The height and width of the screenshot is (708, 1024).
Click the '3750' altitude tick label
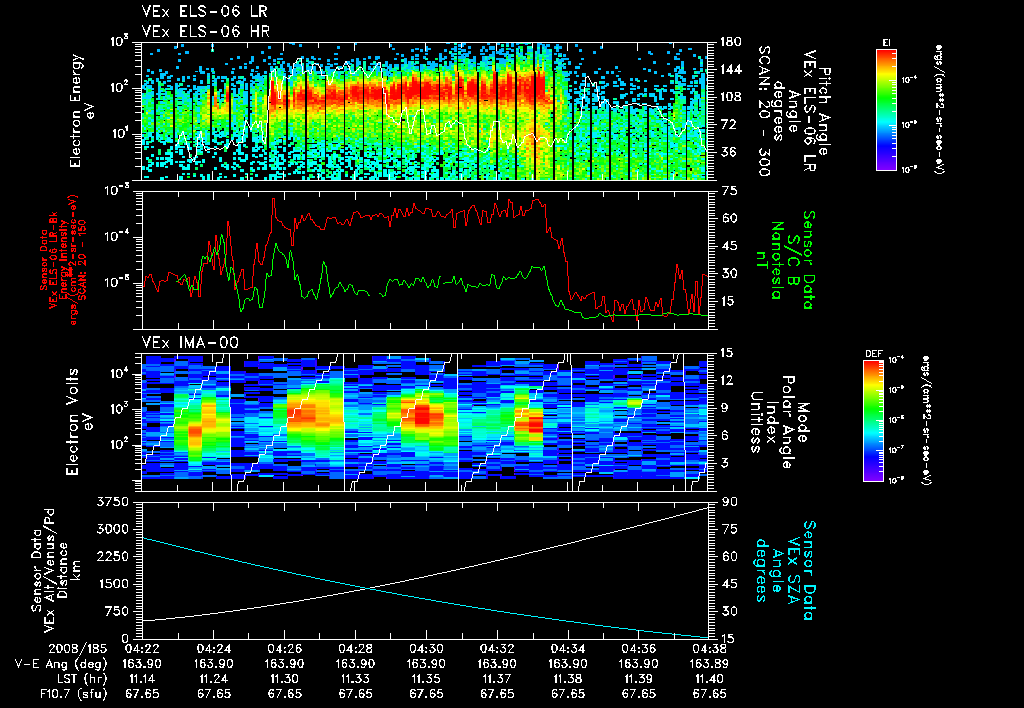point(112,502)
